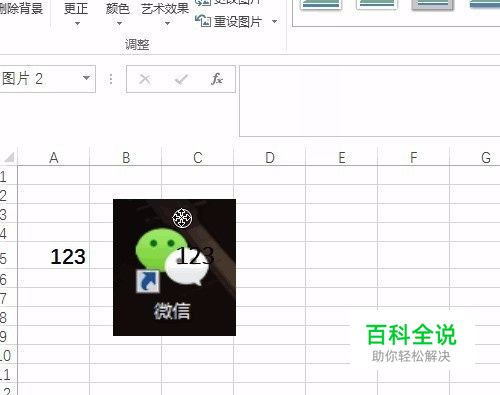500x395 pixels.
Task: Select column E header
Action: pyautogui.click(x=342, y=157)
